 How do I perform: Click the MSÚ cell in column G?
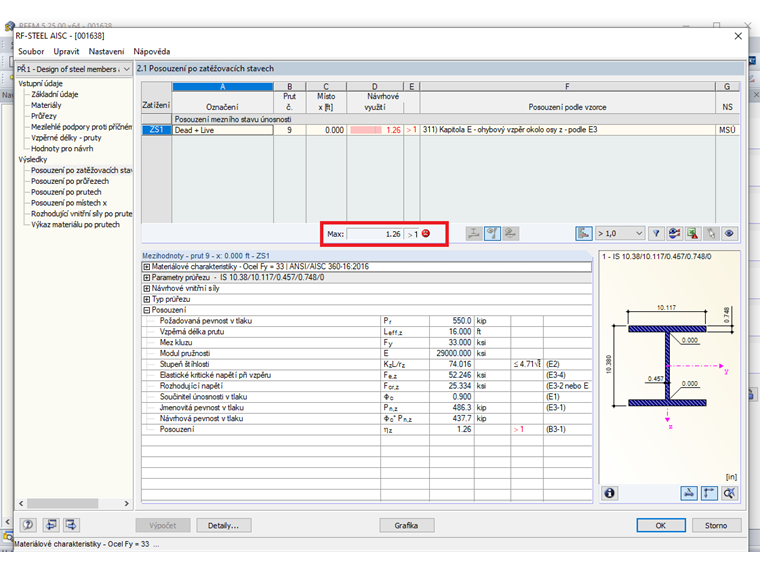click(728, 130)
